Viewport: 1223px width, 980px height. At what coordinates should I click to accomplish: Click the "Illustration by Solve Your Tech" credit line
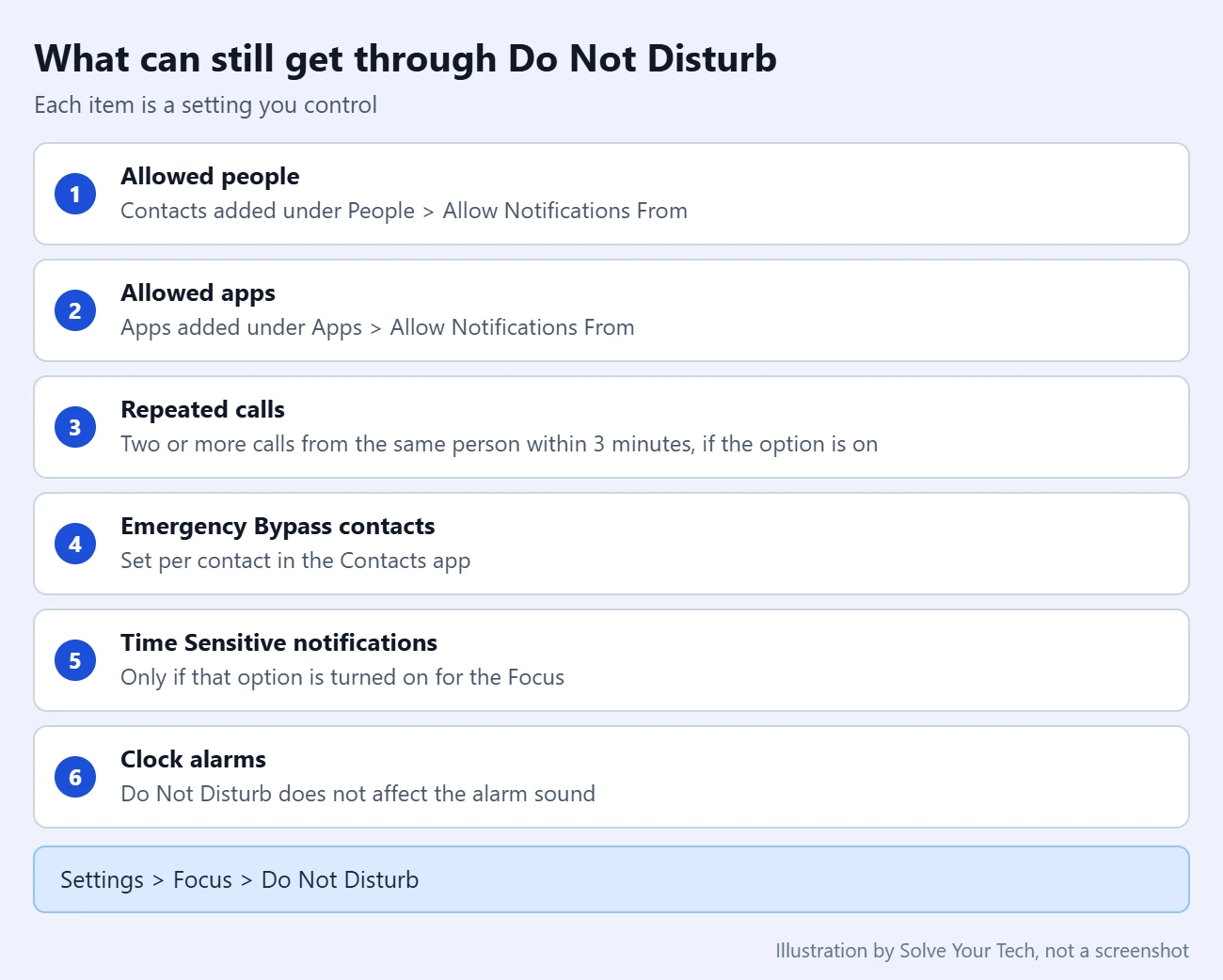982,951
